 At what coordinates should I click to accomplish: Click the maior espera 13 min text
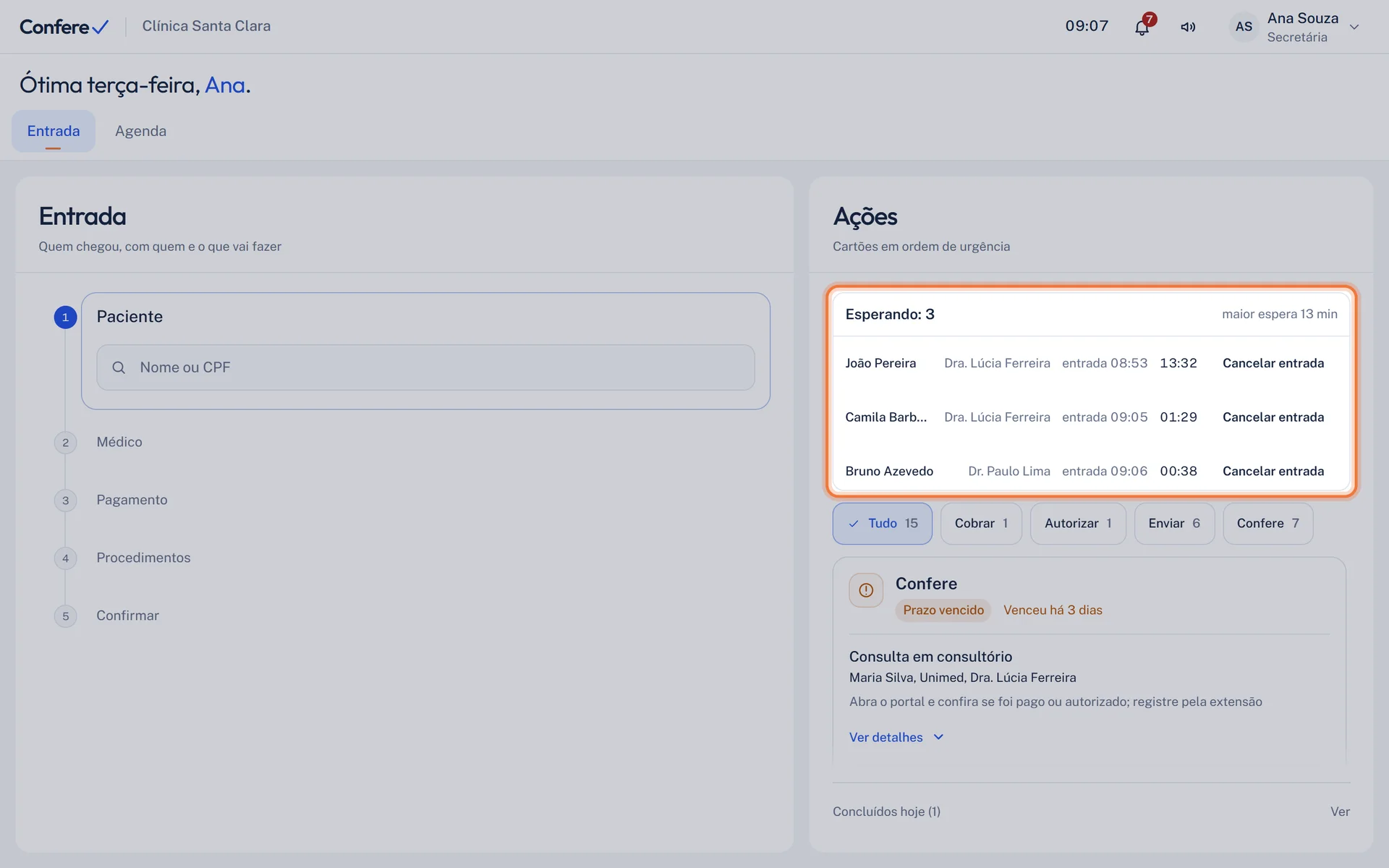(x=1279, y=314)
